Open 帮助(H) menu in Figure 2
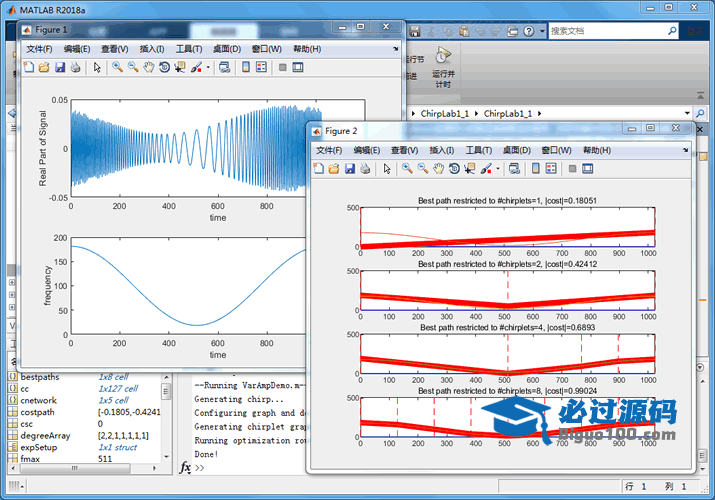715x500 pixels. pyautogui.click(x=597, y=150)
